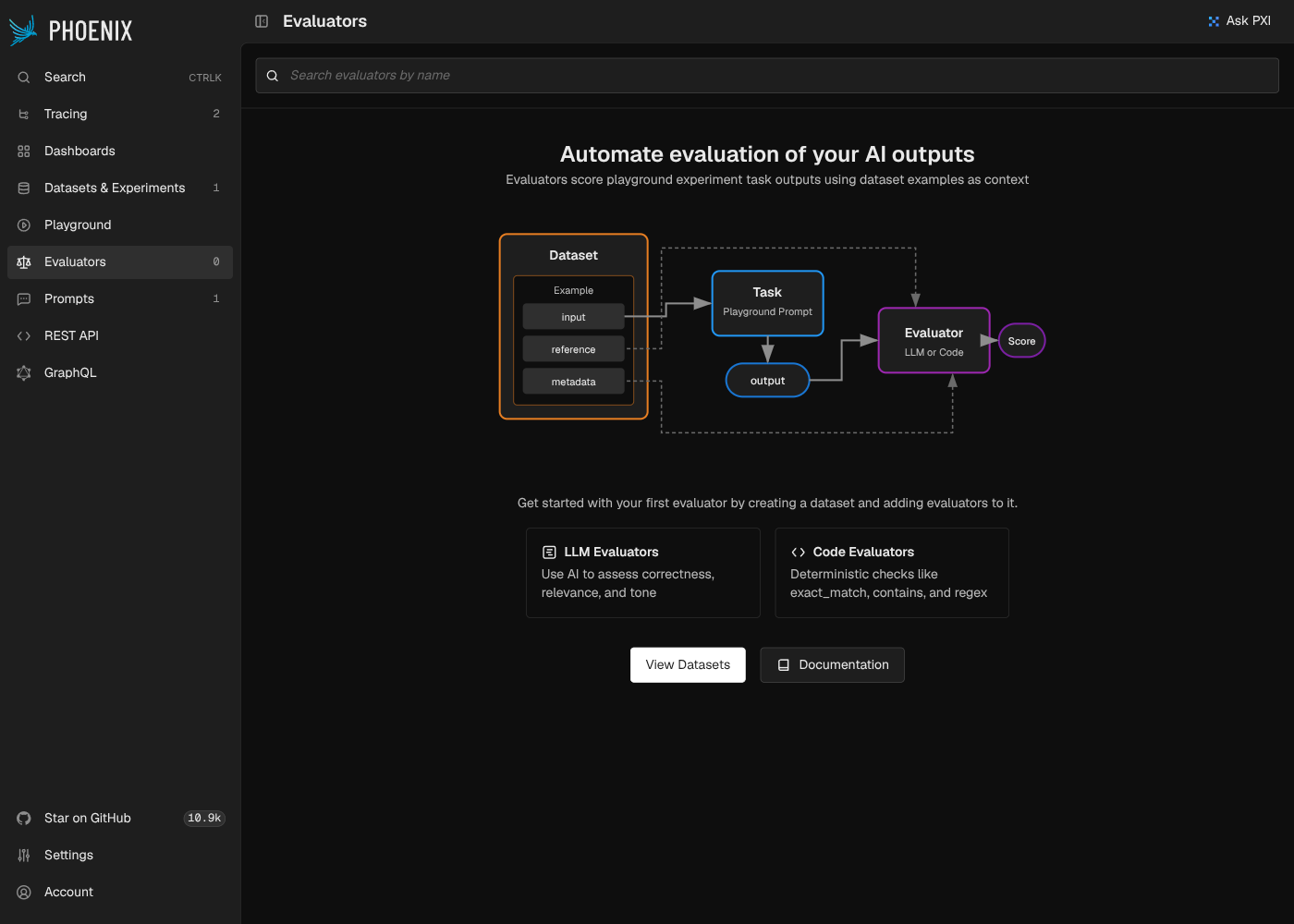
Task: Open the Prompts page
Action: (x=120, y=299)
